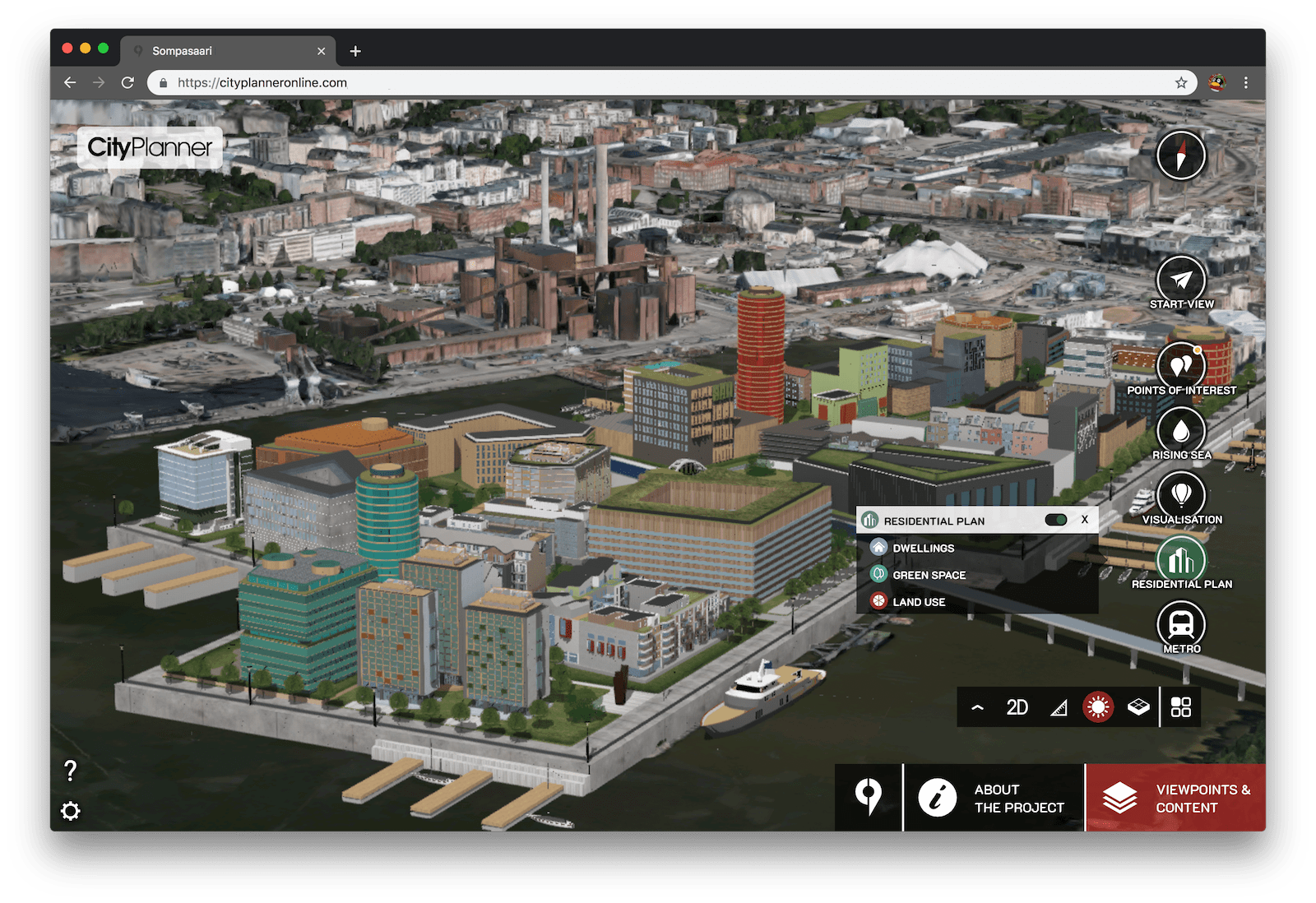The height and width of the screenshot is (903, 1316).
Task: Click the help question mark button
Action: pos(70,771)
